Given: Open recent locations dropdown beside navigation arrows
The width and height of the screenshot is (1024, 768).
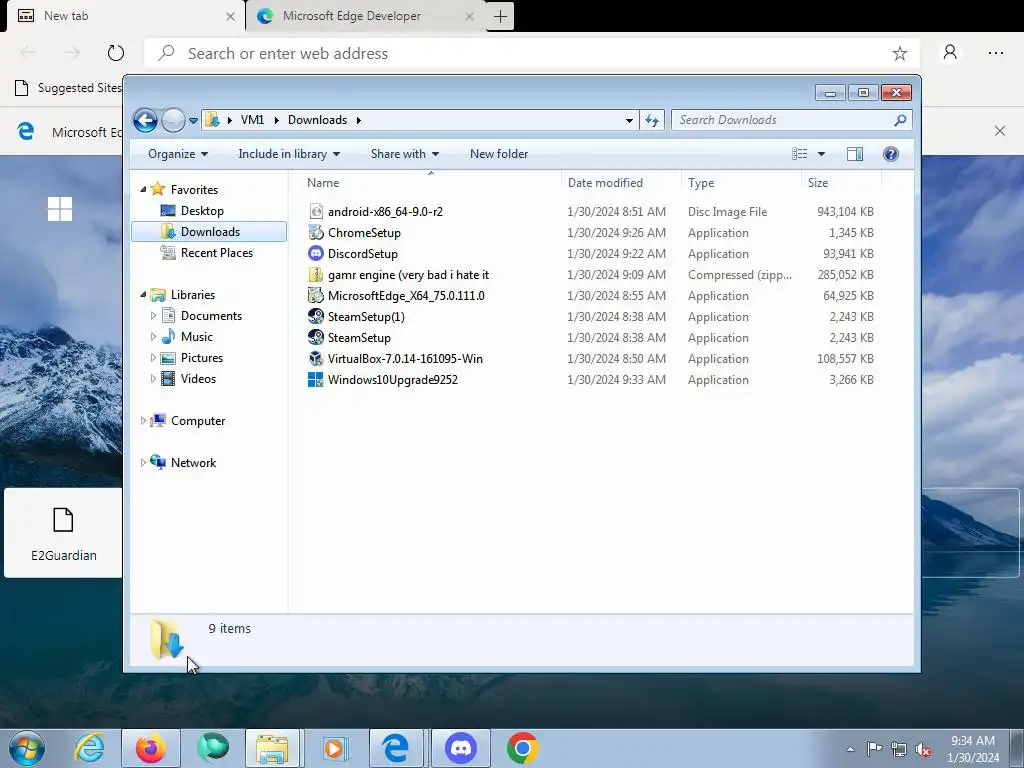Looking at the screenshot, I should [193, 121].
